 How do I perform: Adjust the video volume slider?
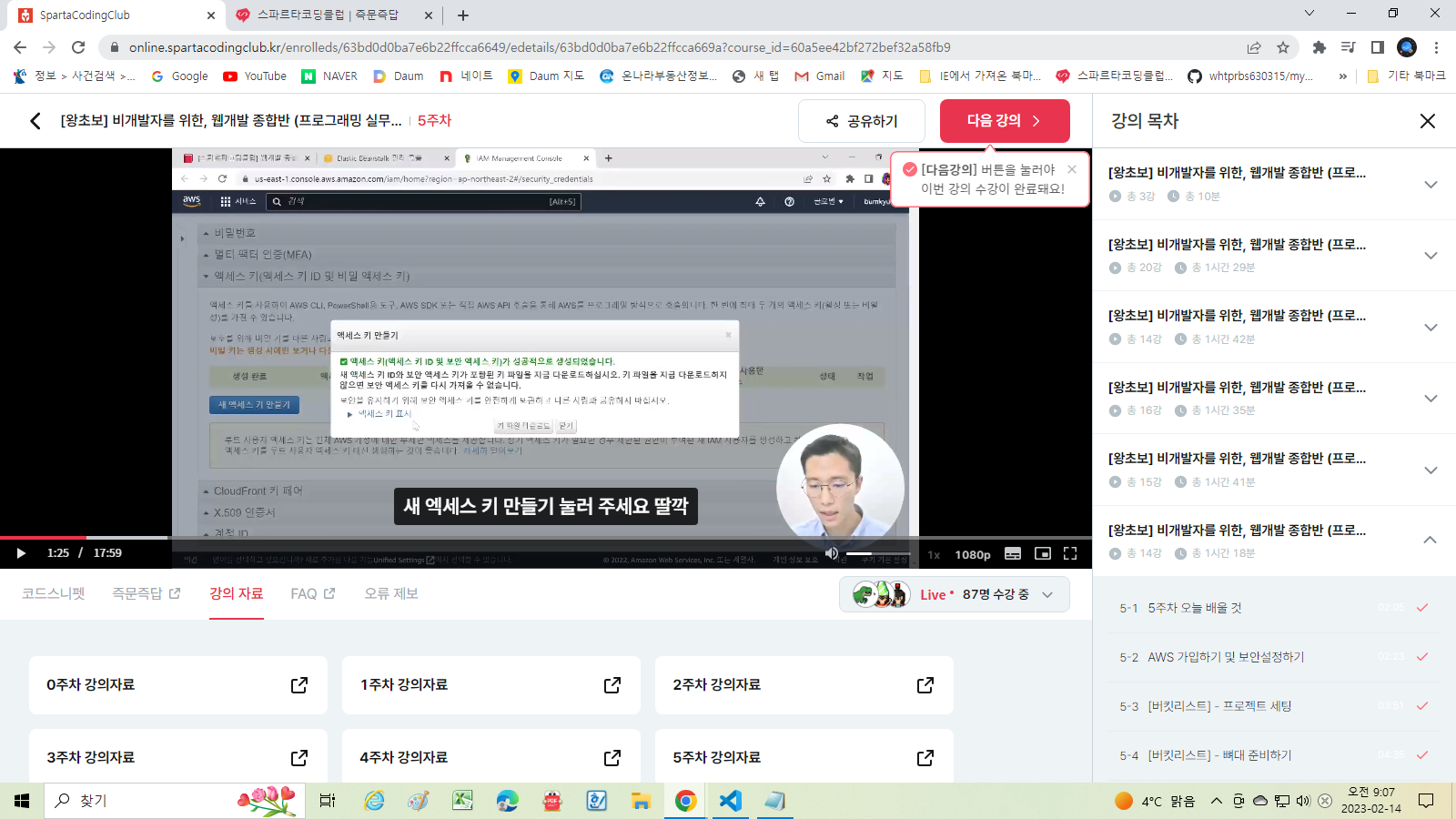pyautogui.click(x=877, y=553)
